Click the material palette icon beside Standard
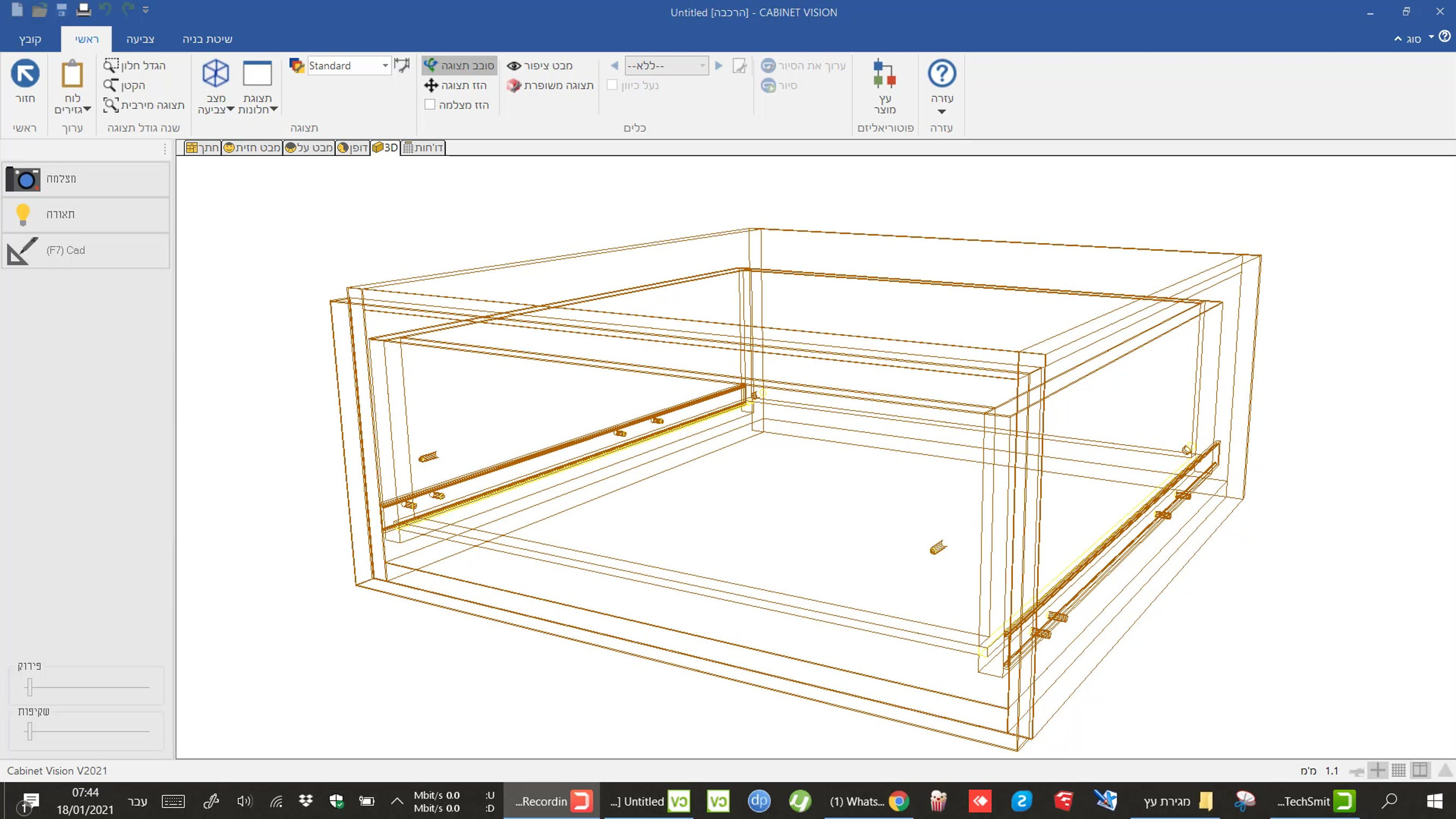Image resolution: width=1456 pixels, height=819 pixels. coord(297,66)
